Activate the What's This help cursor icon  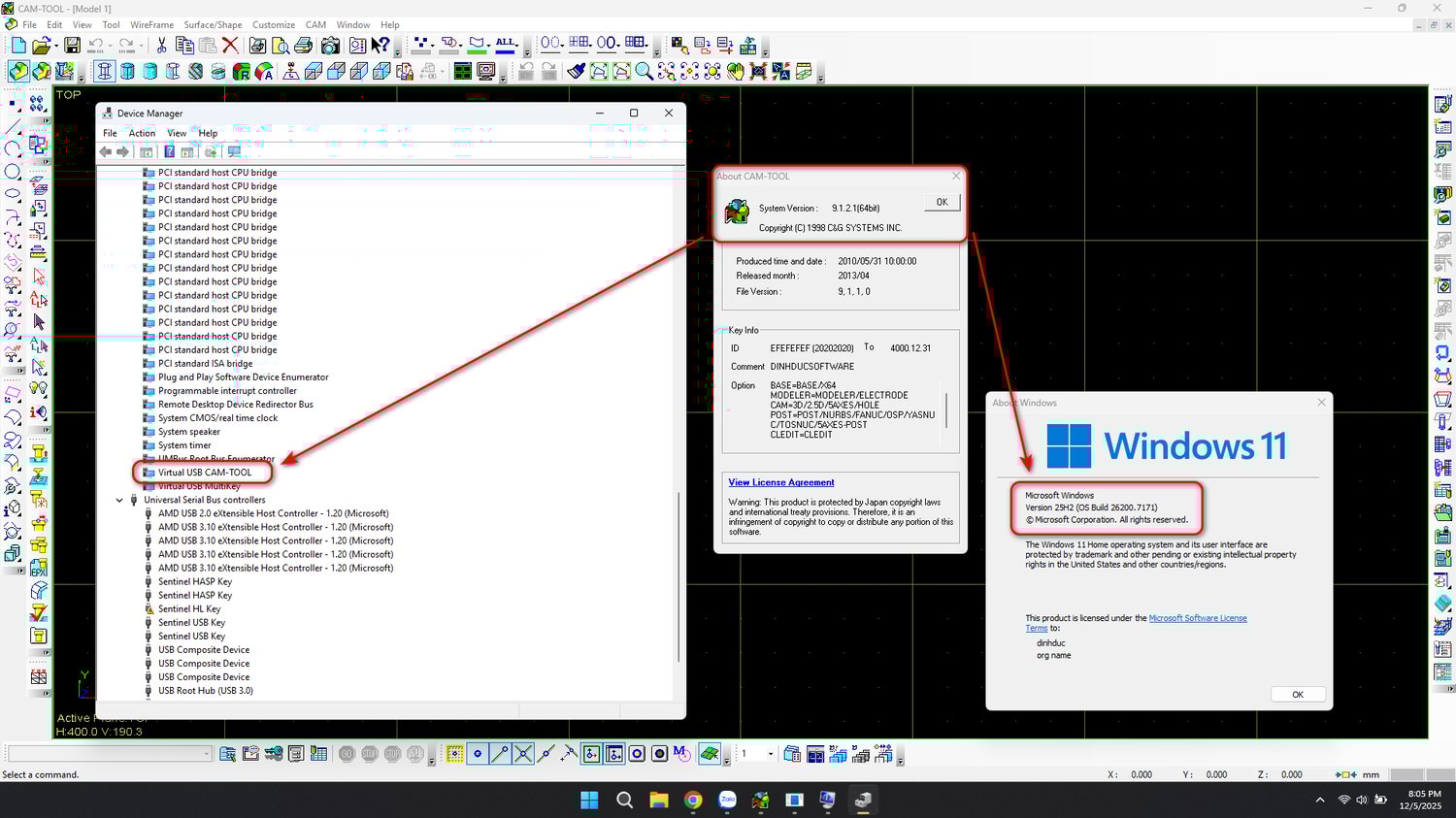[381, 46]
